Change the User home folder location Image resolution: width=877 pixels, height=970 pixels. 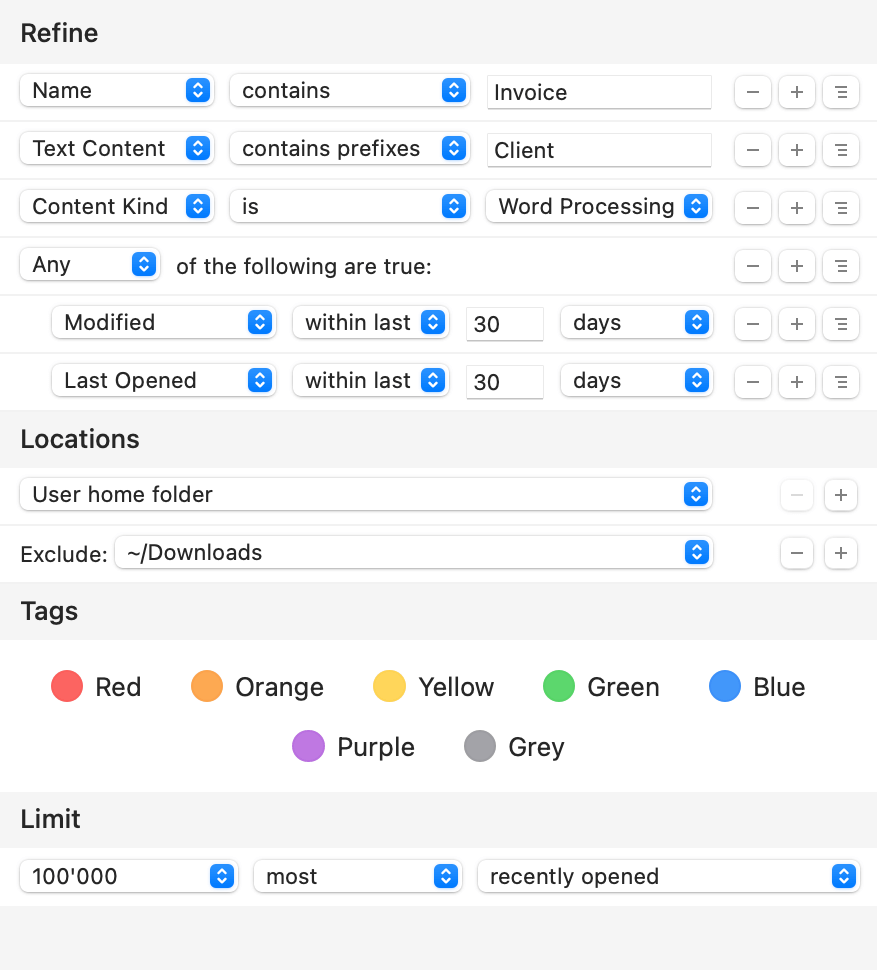point(365,494)
